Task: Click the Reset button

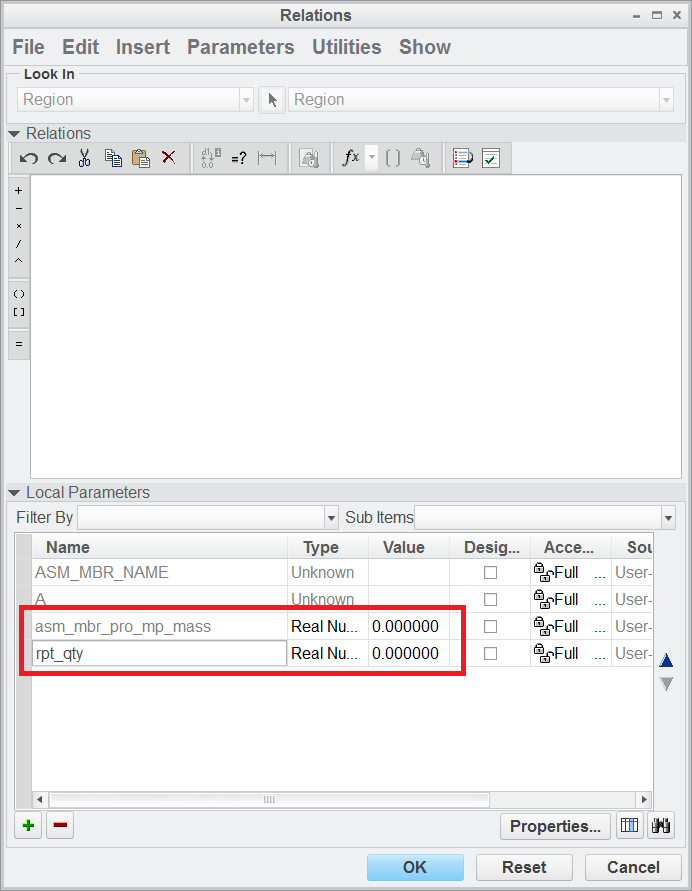Action: pyautogui.click(x=524, y=867)
